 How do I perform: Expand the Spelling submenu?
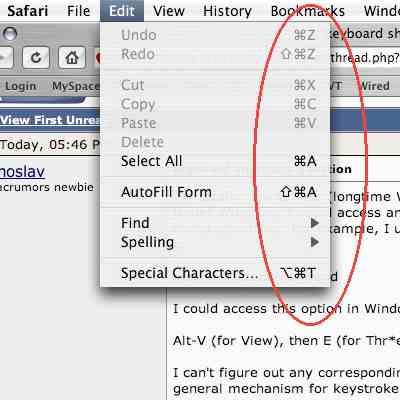click(x=215, y=242)
